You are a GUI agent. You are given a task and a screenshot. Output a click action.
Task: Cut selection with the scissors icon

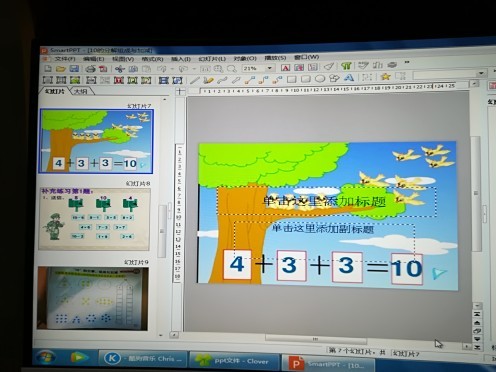coord(119,69)
